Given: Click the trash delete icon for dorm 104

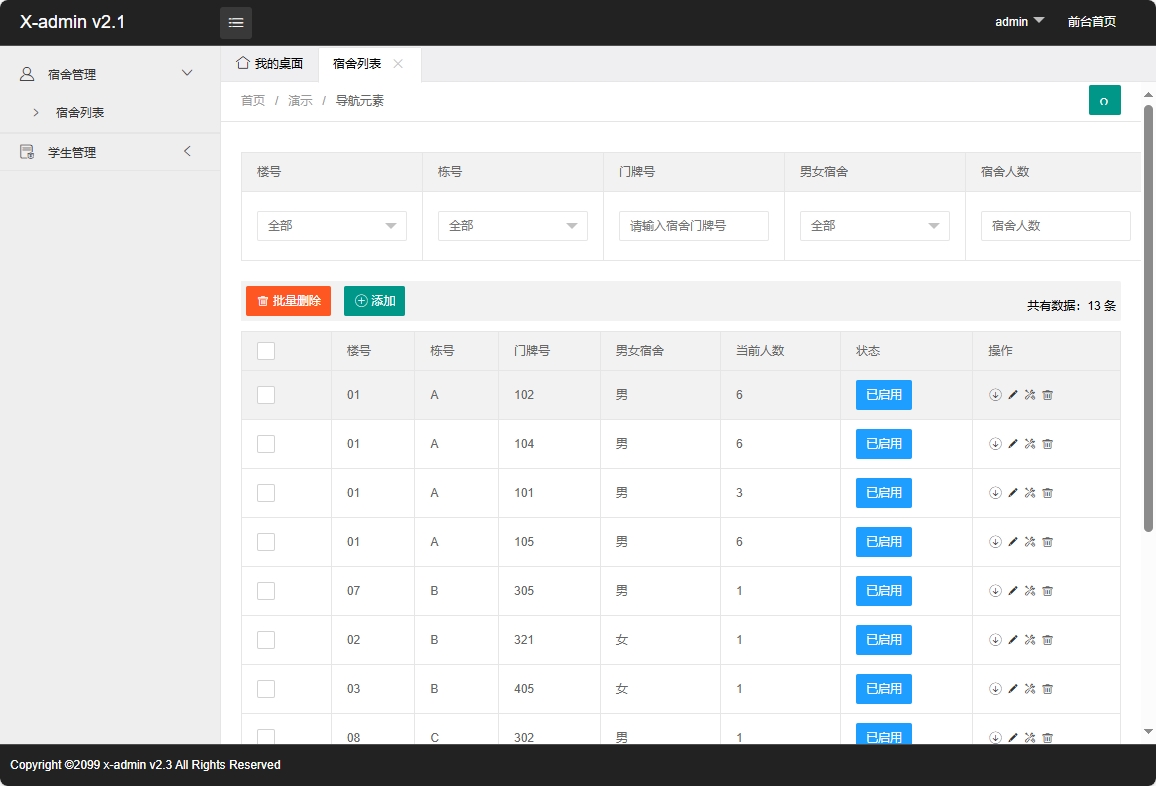Looking at the screenshot, I should (x=1047, y=443).
